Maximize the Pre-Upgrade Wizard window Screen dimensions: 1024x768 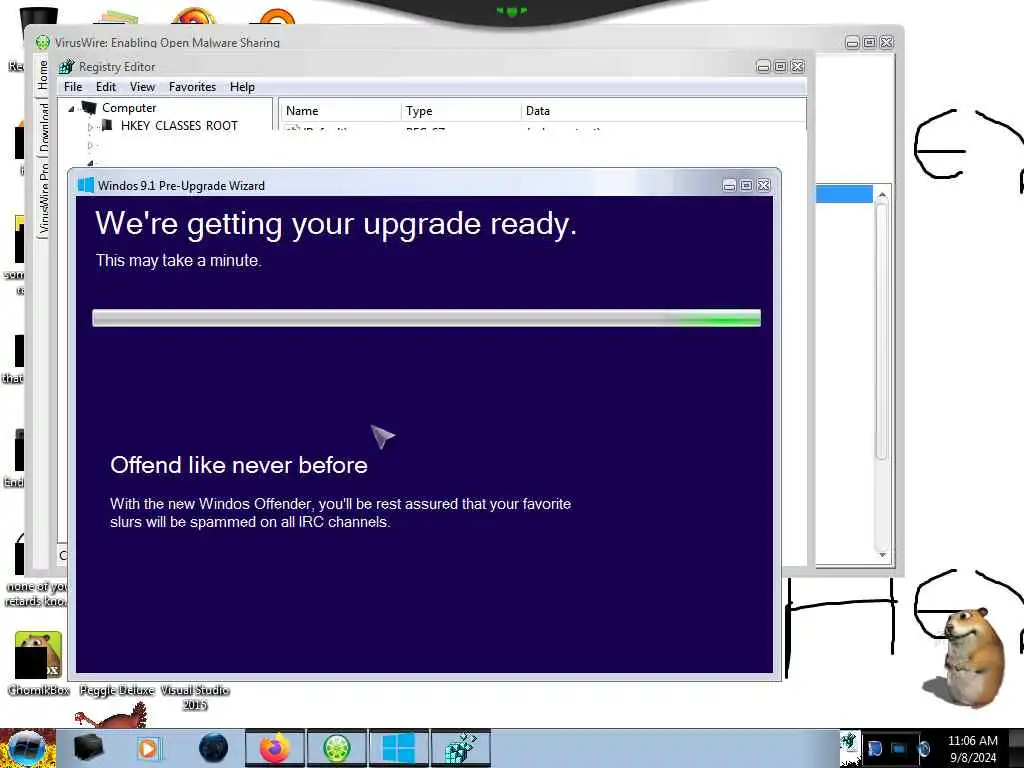point(746,185)
